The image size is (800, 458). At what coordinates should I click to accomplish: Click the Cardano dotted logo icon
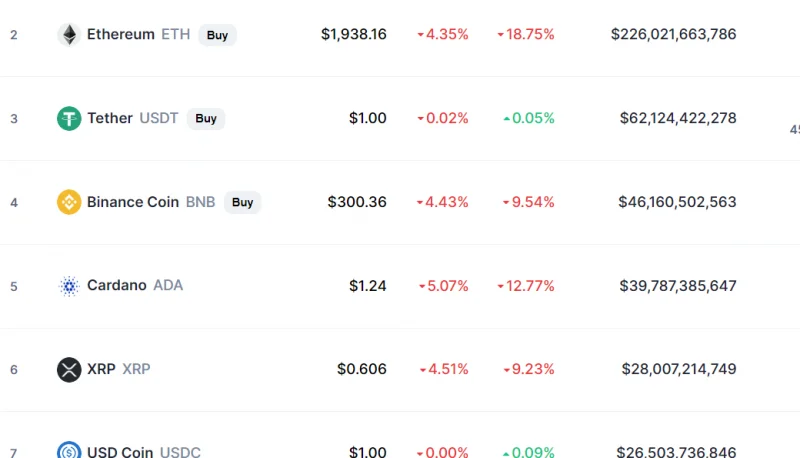click(x=69, y=286)
